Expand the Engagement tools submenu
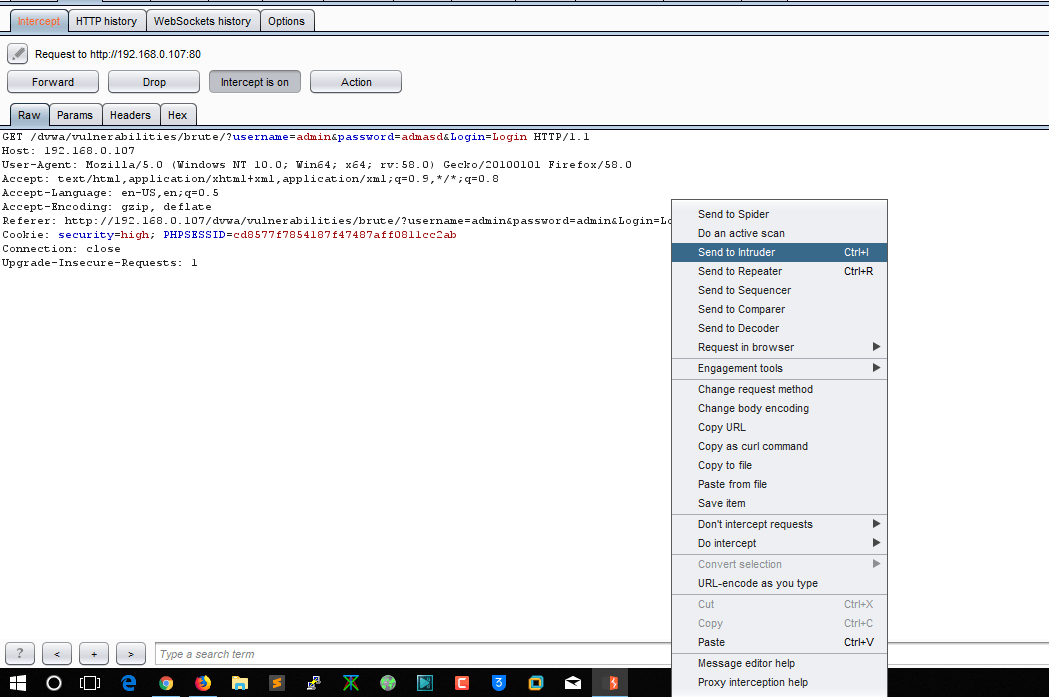 pyautogui.click(x=779, y=368)
